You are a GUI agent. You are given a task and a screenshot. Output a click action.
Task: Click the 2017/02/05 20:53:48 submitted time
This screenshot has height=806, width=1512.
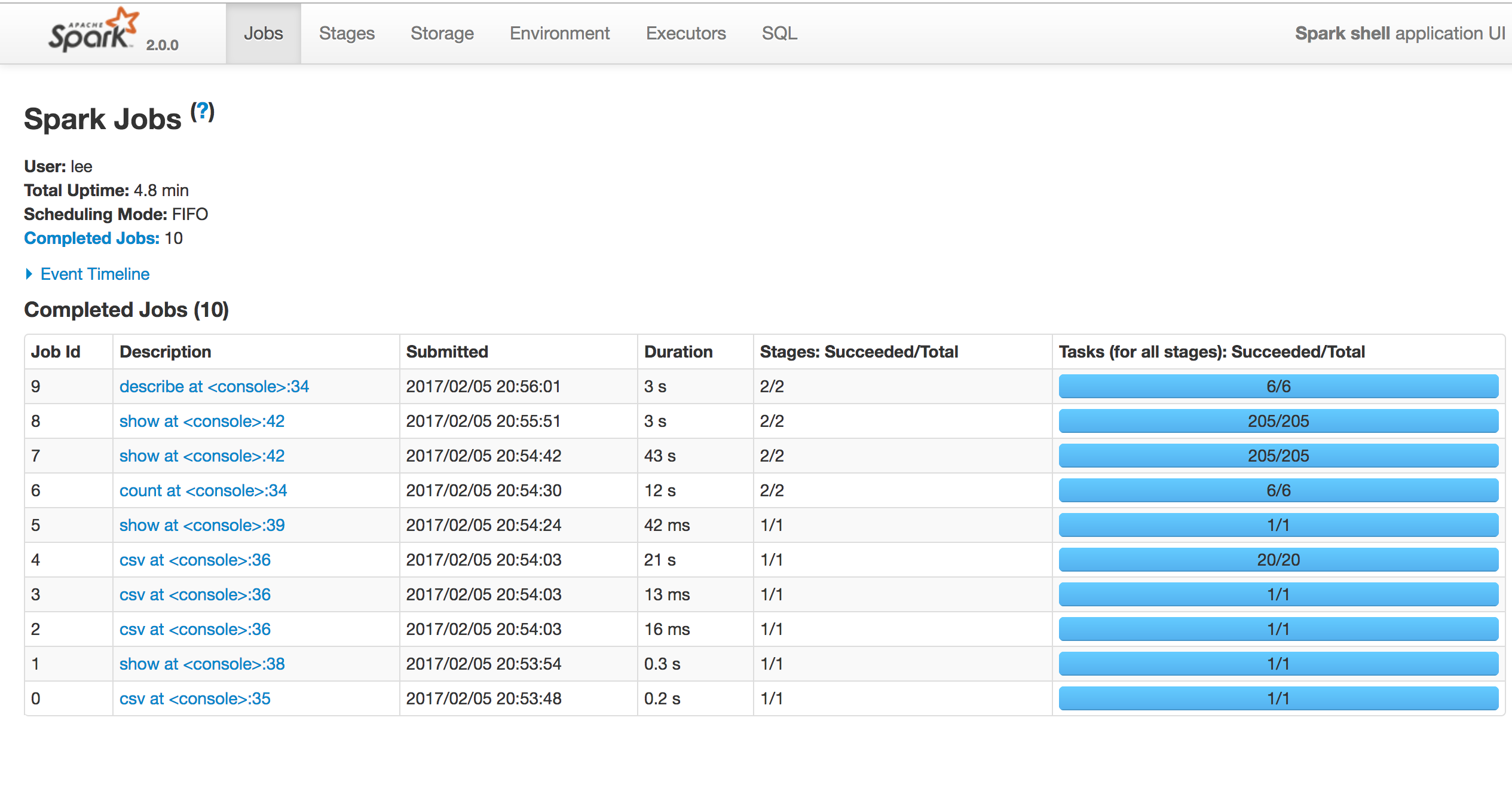point(484,698)
